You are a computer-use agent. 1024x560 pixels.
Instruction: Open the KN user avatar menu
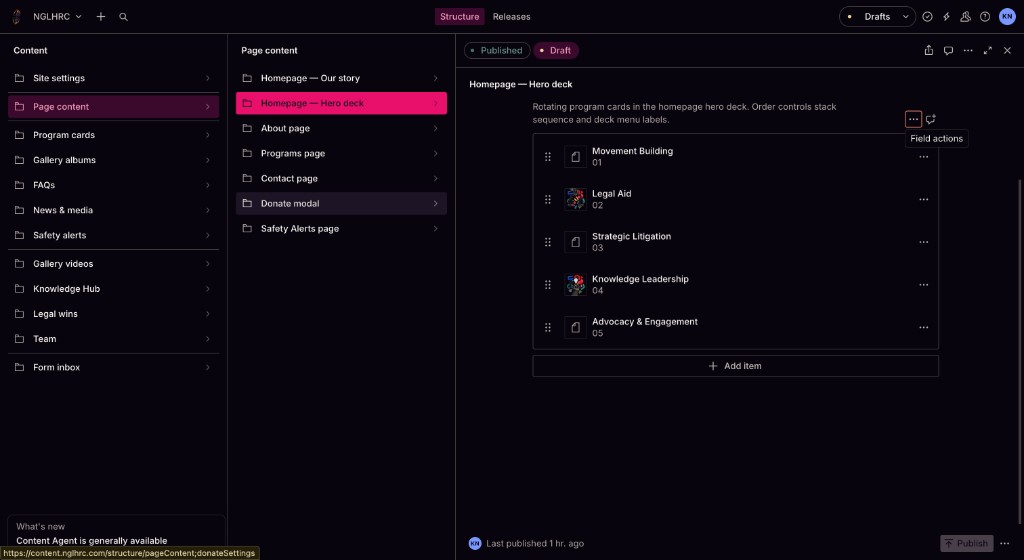(1007, 17)
